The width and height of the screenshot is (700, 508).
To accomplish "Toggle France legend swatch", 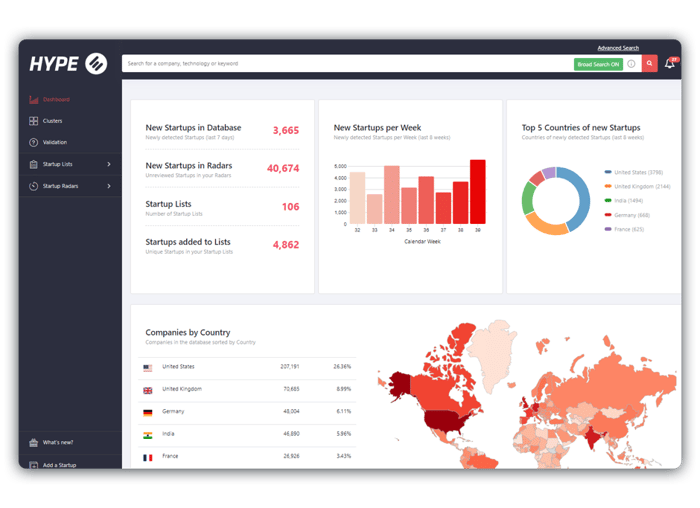I will (608, 229).
